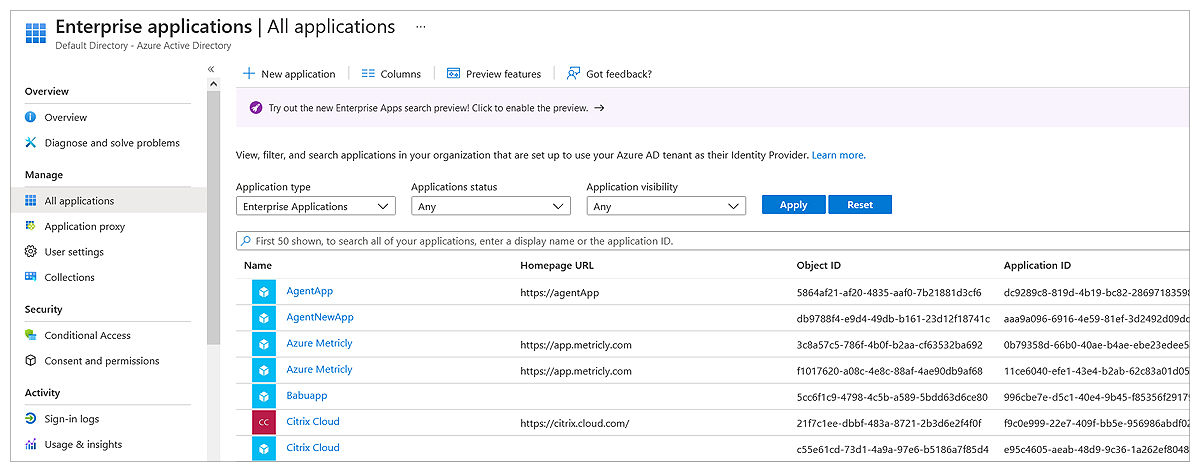Screen dimensions: 1200x472
Task: Click the All applications grid icon in sidebar
Action: coord(31,201)
